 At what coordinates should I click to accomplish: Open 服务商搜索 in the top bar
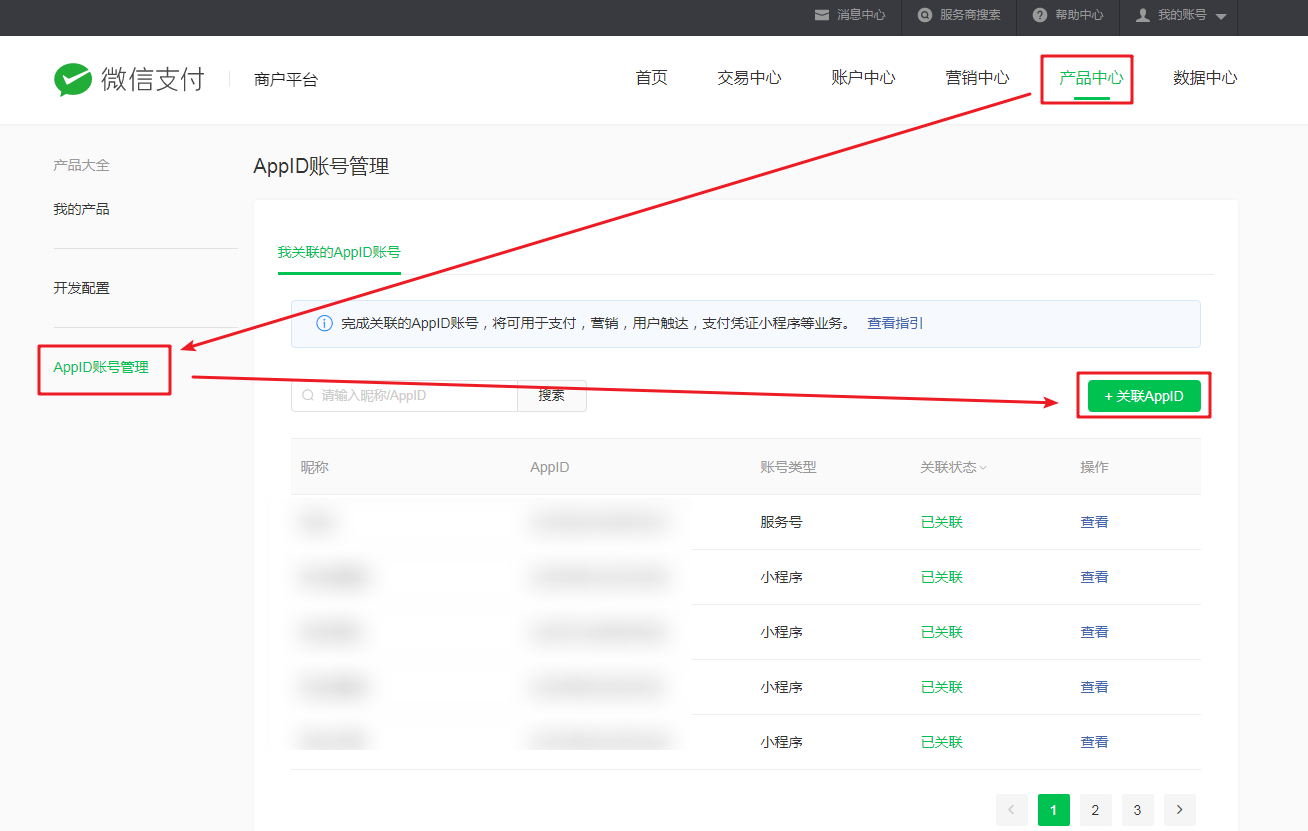tap(970, 15)
